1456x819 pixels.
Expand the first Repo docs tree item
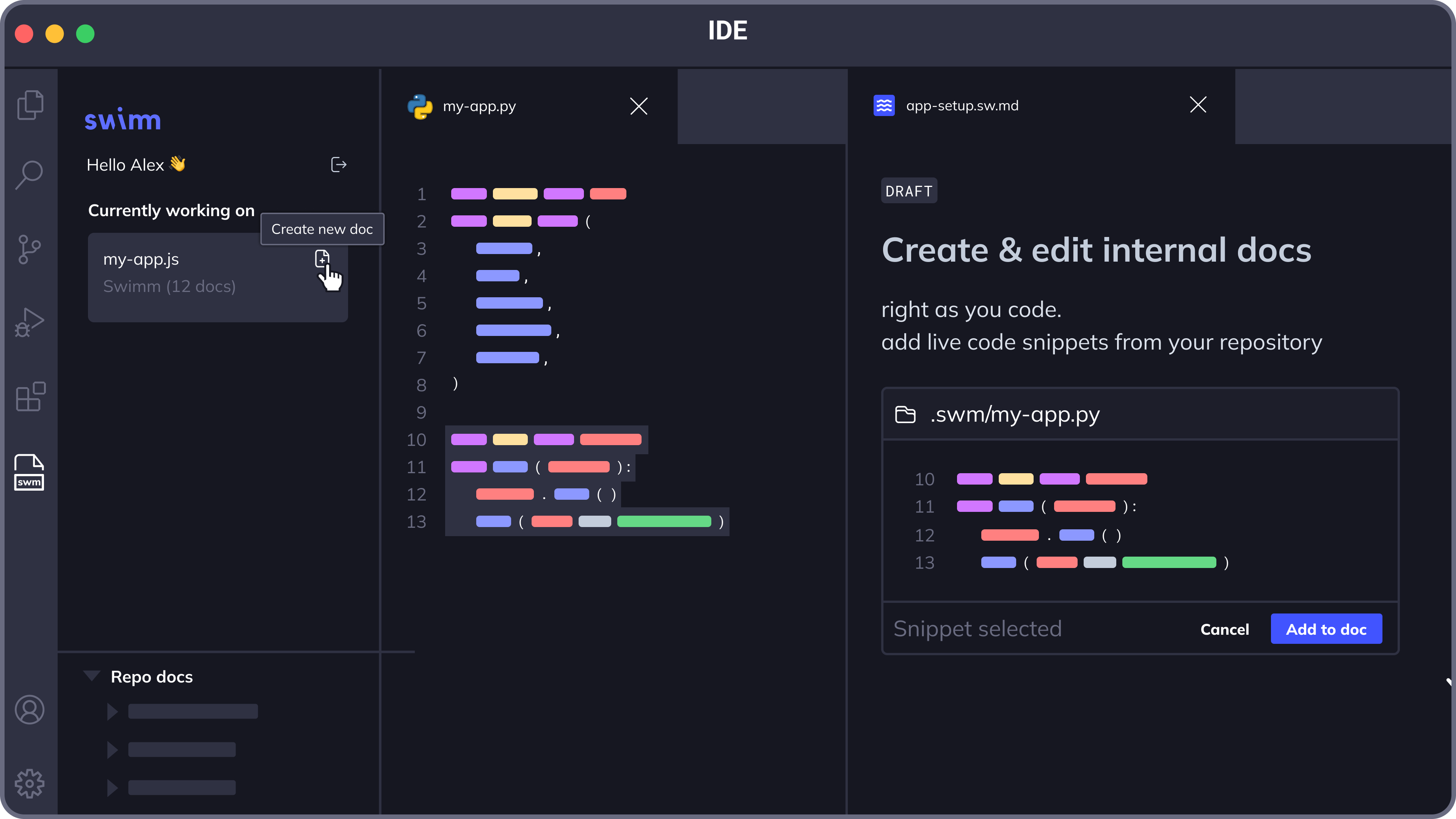coord(113,711)
